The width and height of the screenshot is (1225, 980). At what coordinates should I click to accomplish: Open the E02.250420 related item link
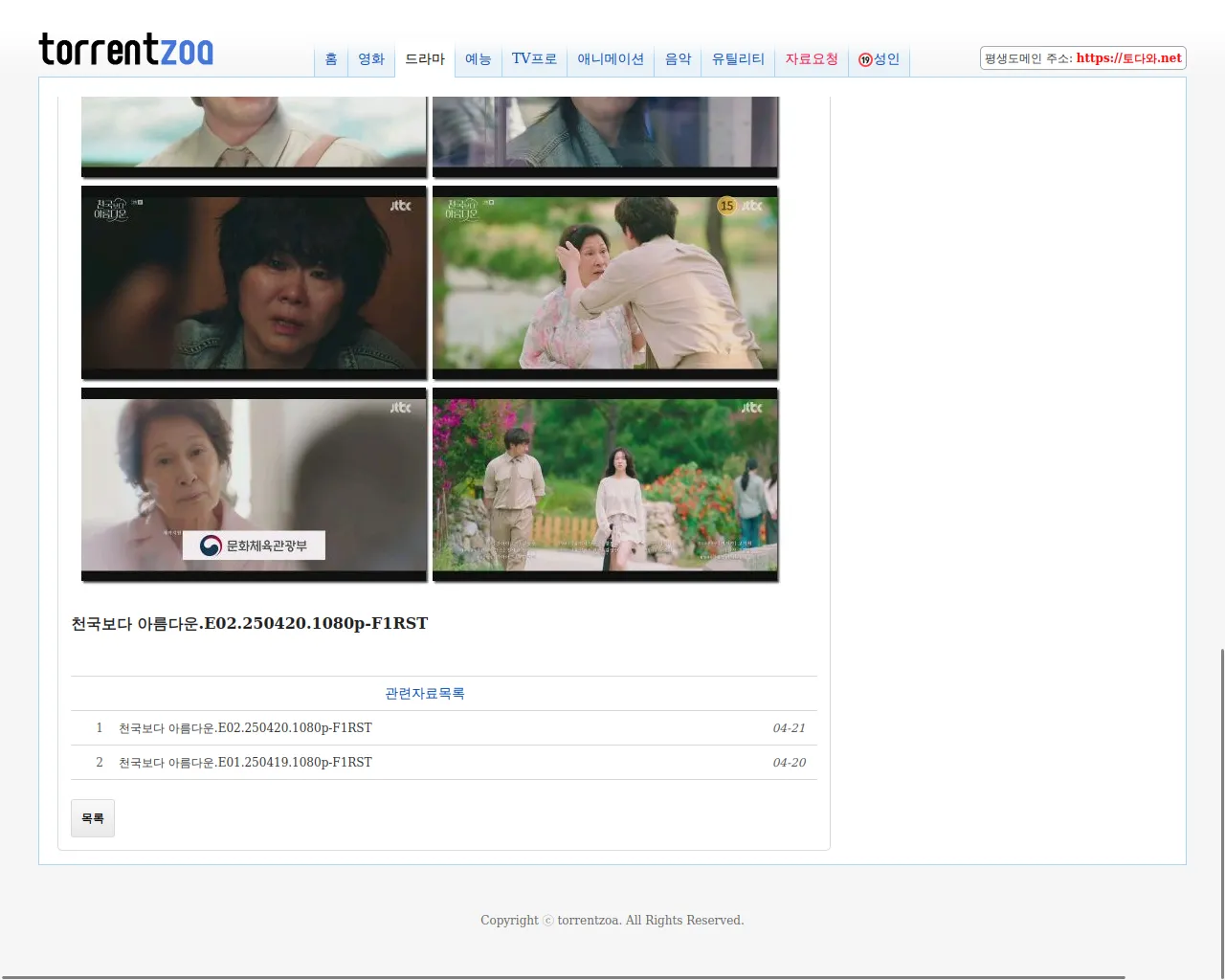[x=245, y=728]
